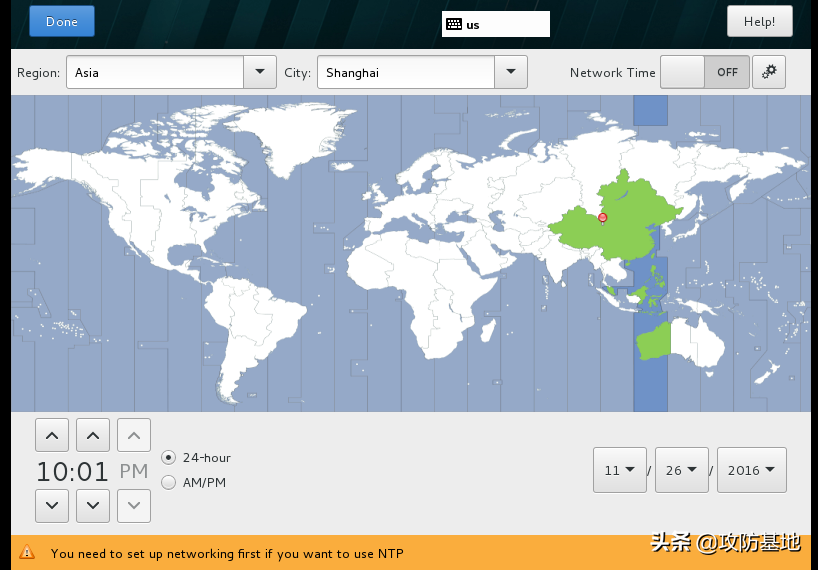Click the Region field showing Asia
Screen dimensions: 818x570
point(155,72)
